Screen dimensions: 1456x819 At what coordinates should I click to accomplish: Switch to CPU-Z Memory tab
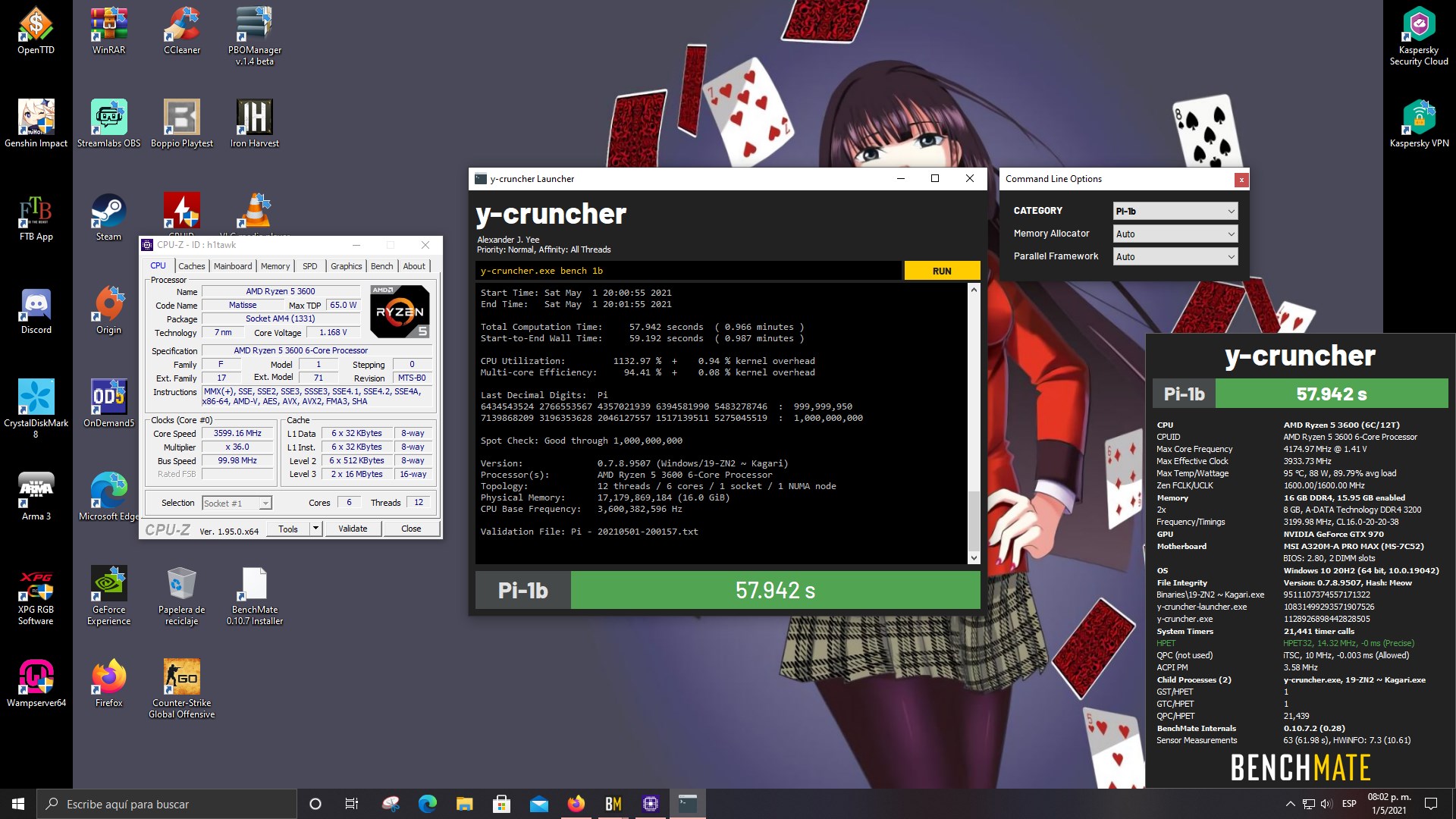pos(275,266)
